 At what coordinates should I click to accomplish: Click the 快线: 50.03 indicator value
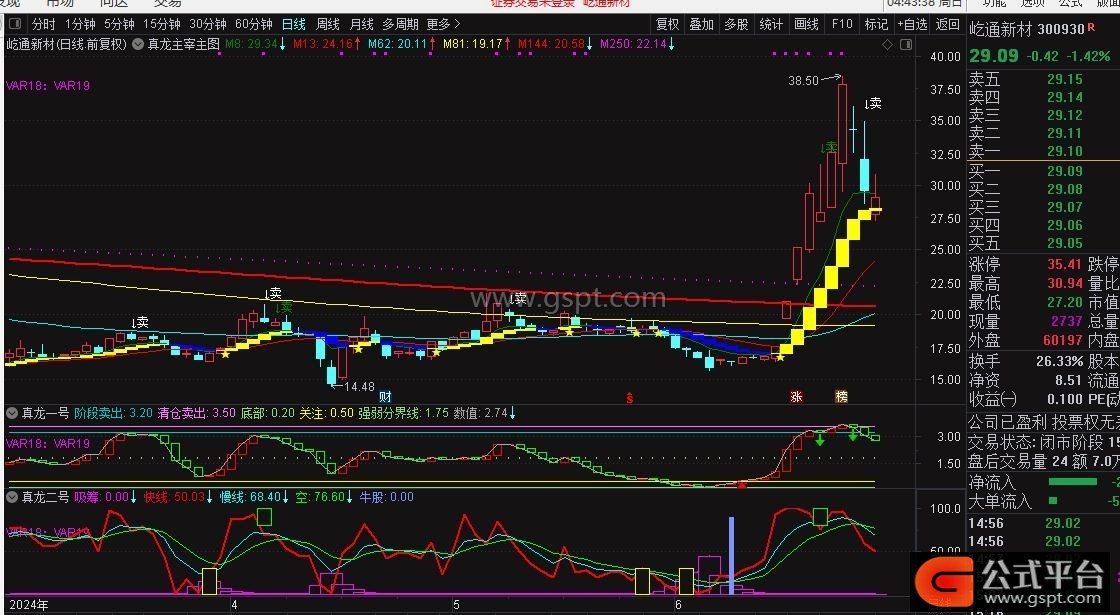(179, 497)
